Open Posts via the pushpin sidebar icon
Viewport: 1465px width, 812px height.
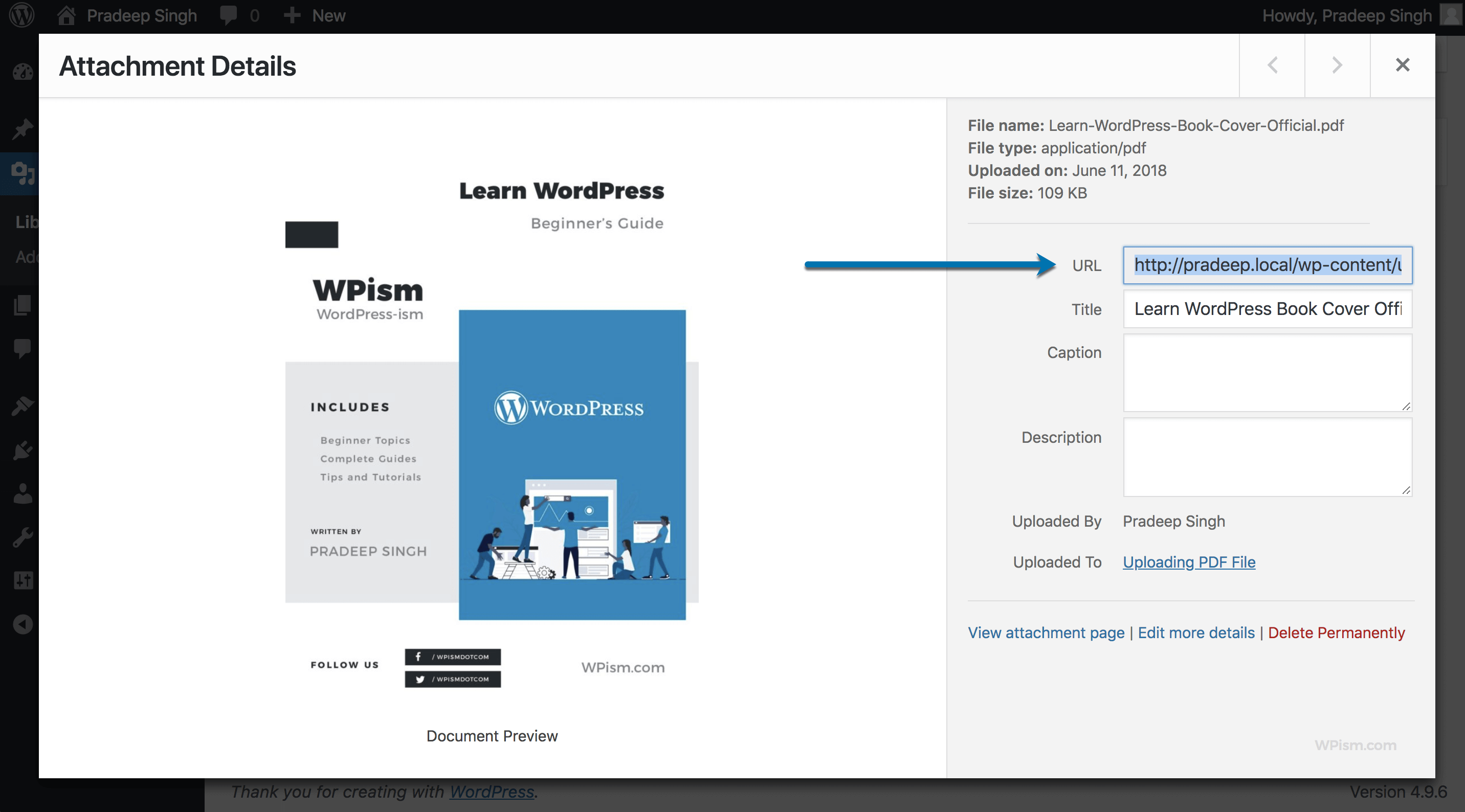pos(23,129)
